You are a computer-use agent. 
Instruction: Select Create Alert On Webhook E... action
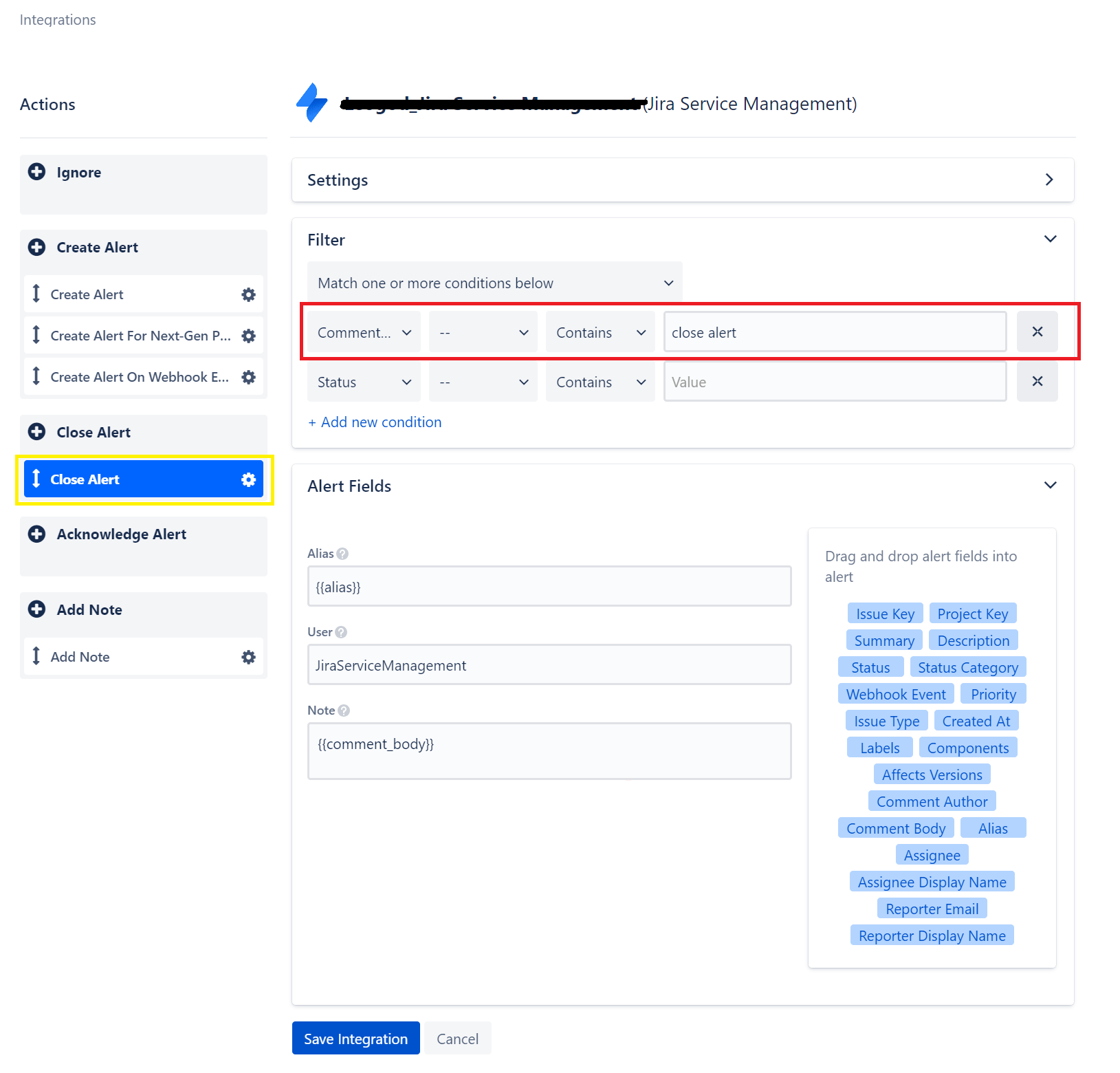tap(144, 377)
